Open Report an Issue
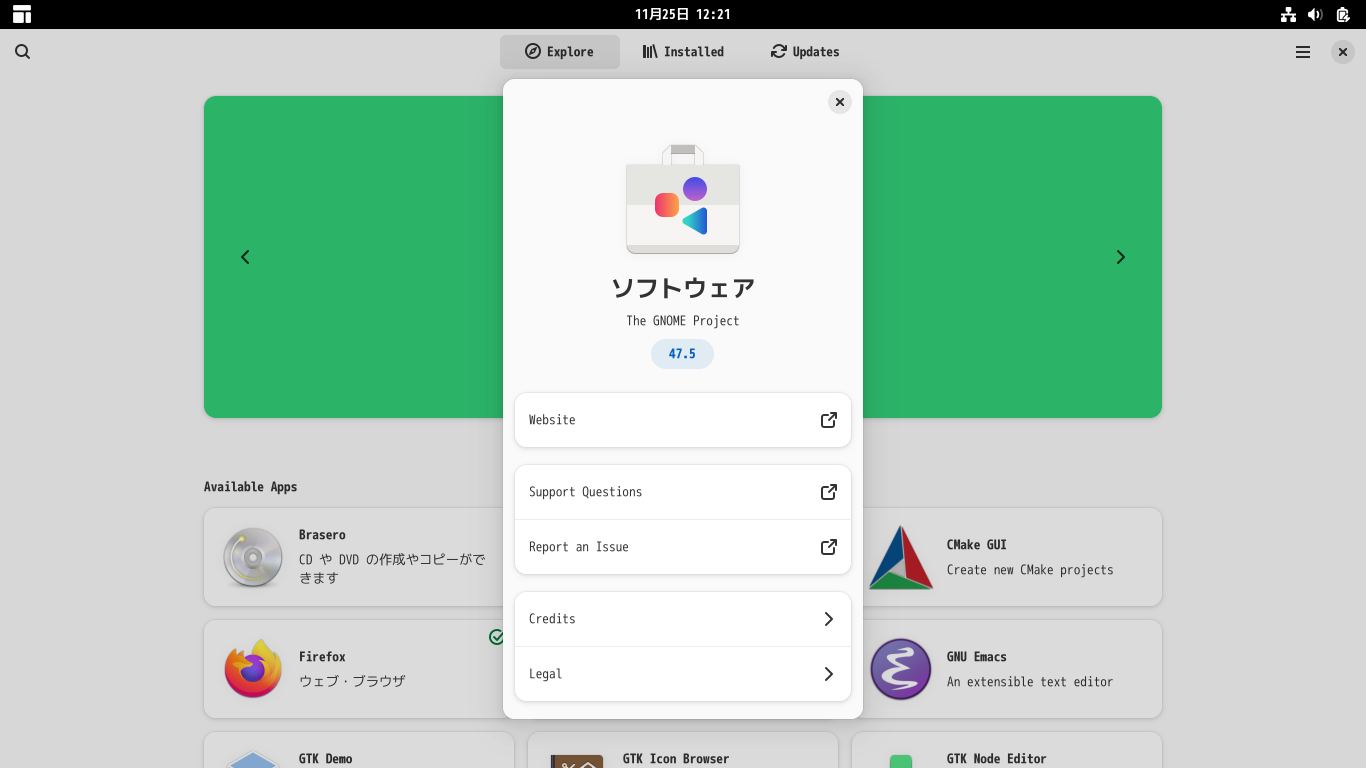Screen dimensions: 1366x768 (x=682, y=547)
